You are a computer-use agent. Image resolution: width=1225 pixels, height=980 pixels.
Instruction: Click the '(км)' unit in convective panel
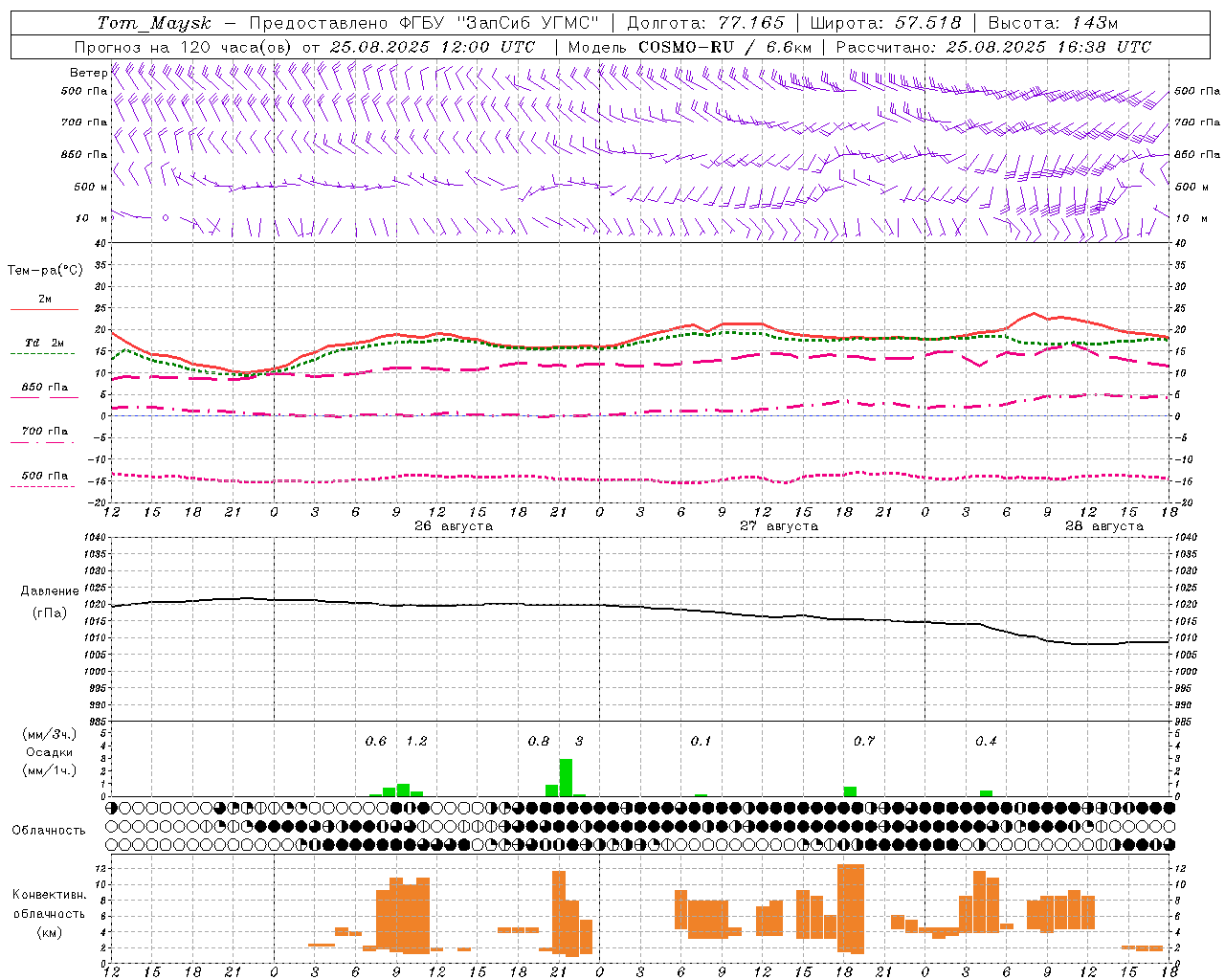(50, 932)
